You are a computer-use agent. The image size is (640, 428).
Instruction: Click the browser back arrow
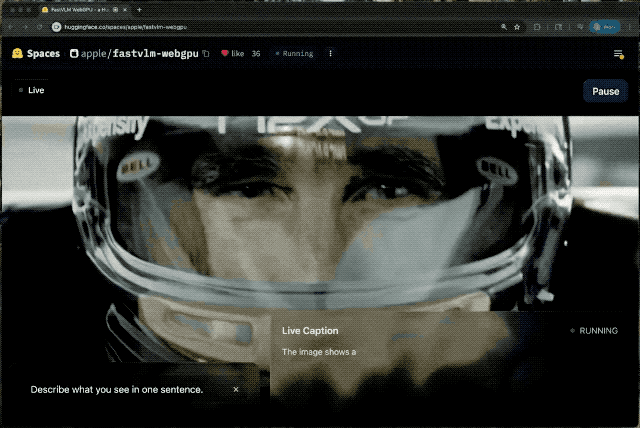click(10, 26)
